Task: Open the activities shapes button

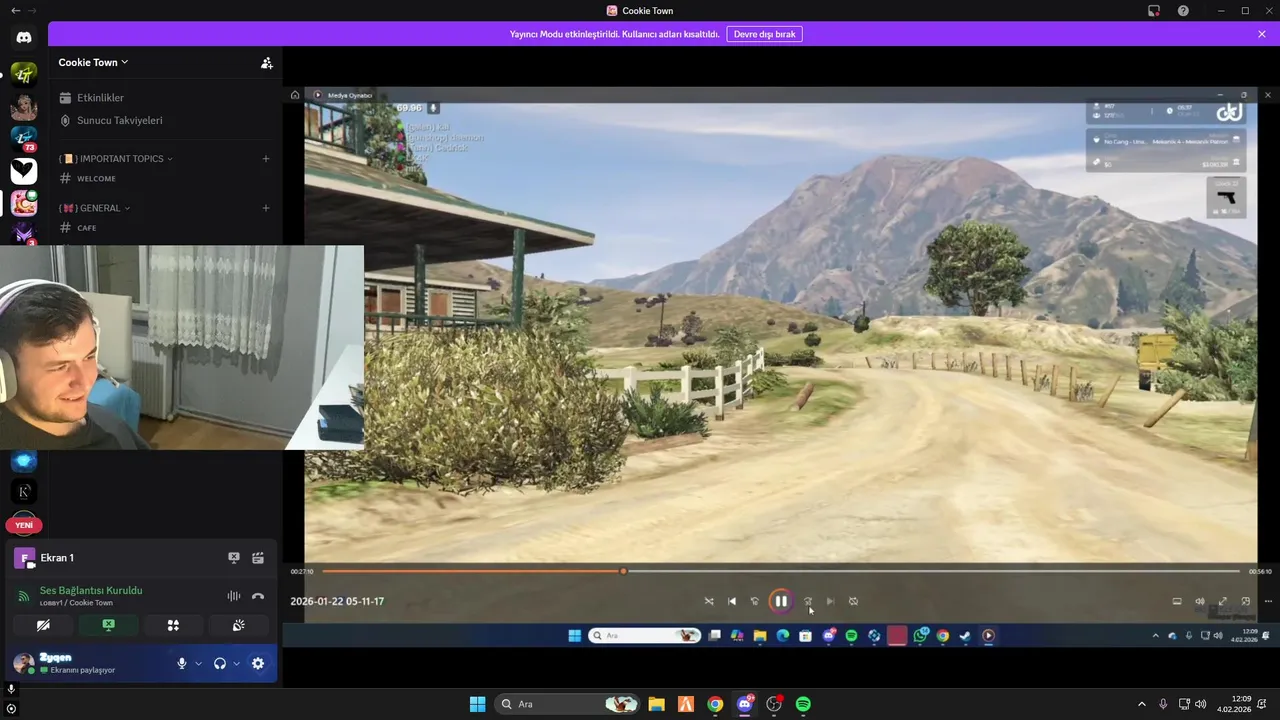Action: [173, 625]
